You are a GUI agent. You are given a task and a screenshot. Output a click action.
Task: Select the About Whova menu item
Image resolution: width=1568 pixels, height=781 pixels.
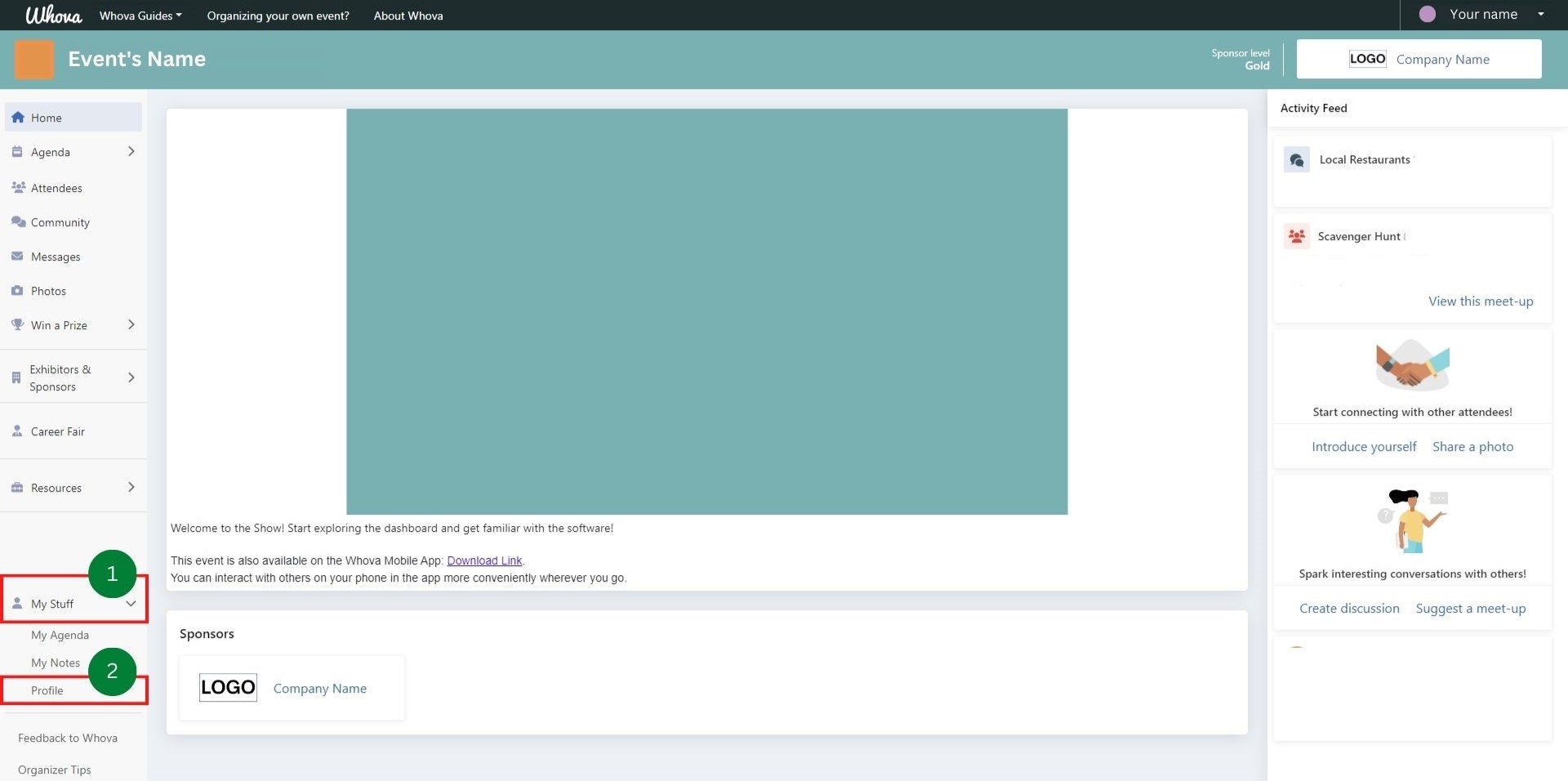pos(408,15)
